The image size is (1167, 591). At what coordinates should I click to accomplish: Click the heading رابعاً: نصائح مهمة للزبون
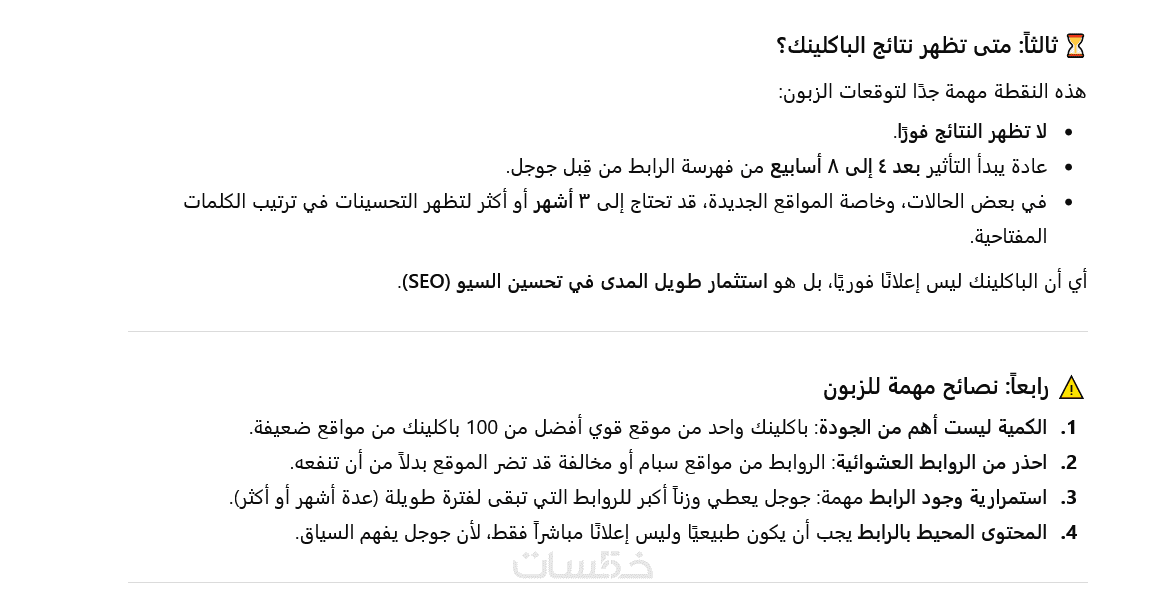(936, 387)
